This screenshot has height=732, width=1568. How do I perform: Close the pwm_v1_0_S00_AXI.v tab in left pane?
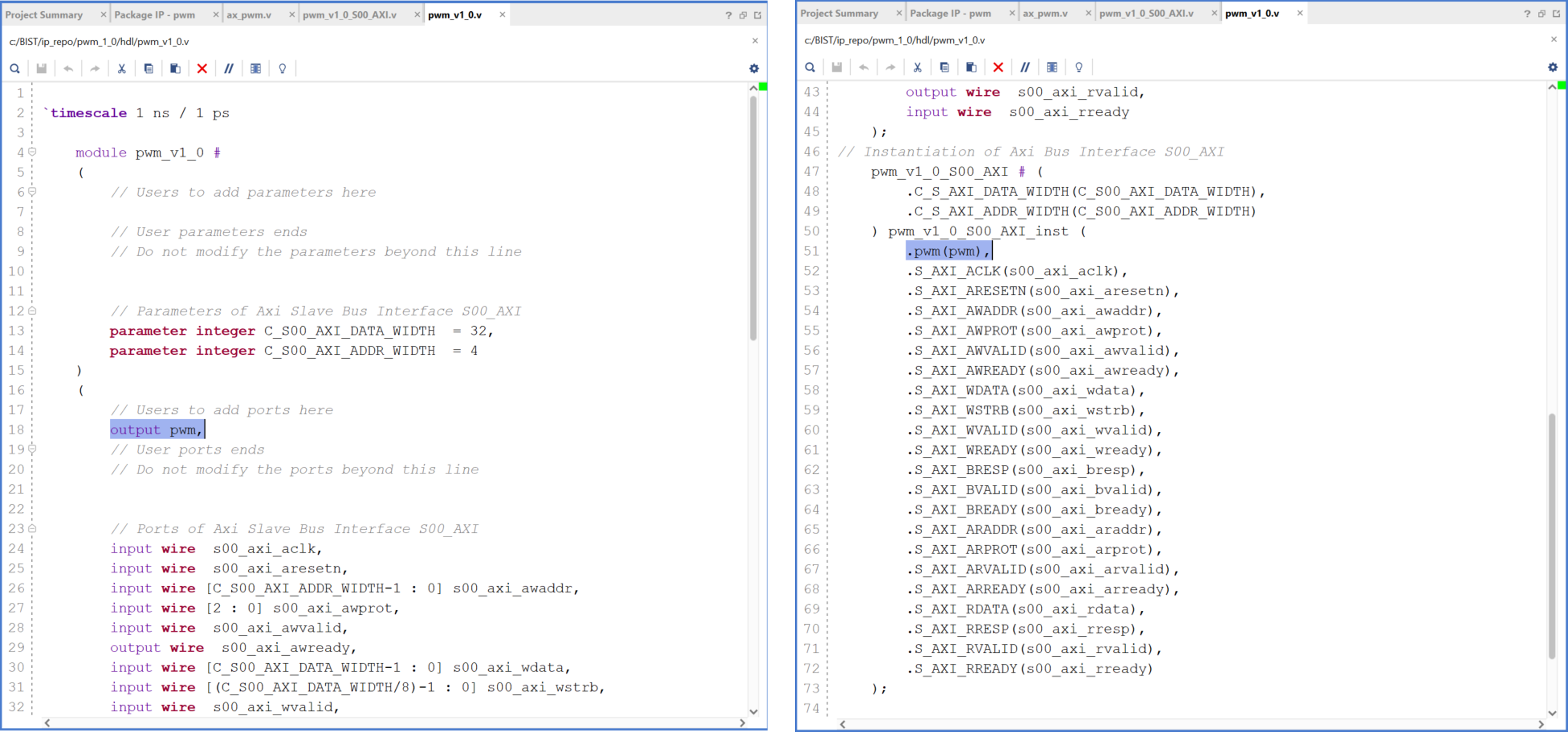coord(417,15)
